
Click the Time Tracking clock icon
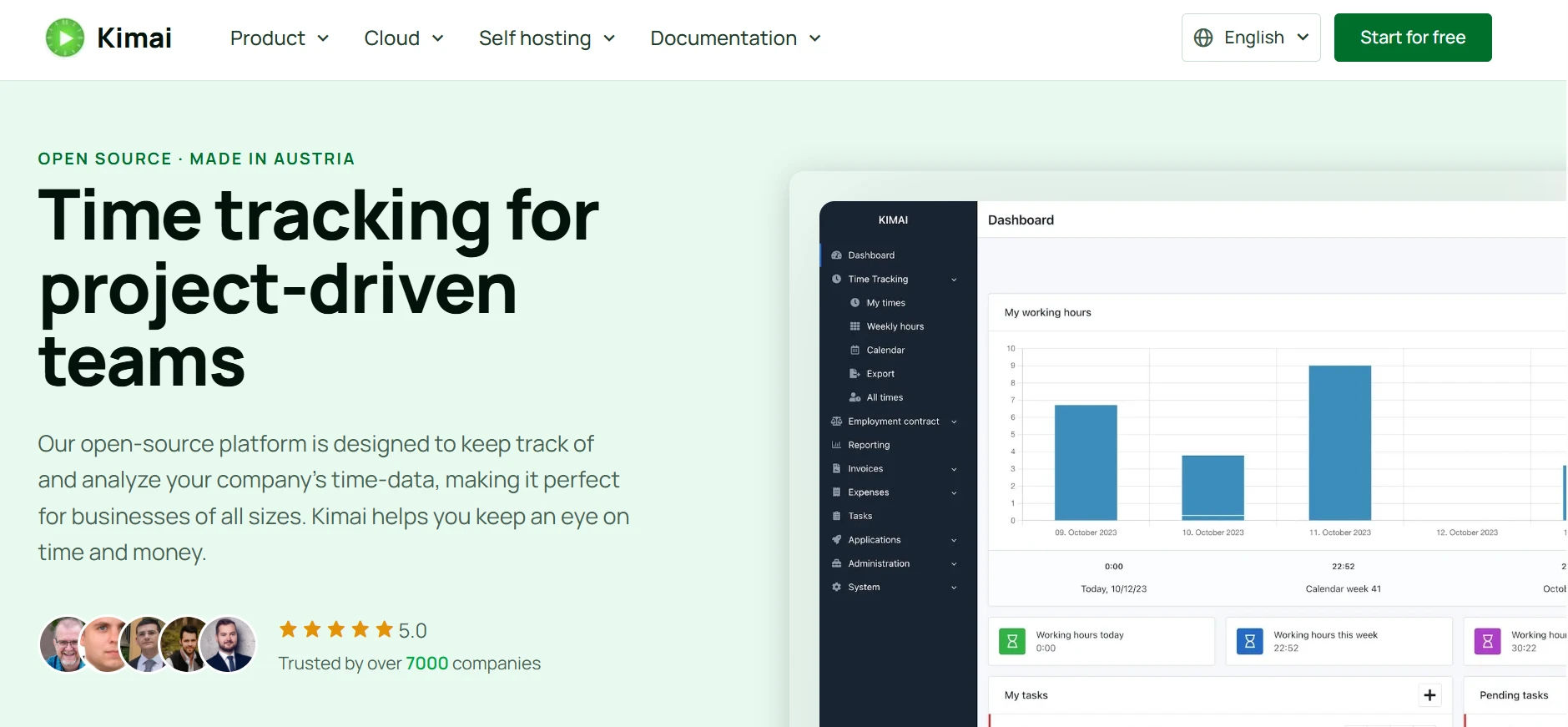click(x=836, y=279)
